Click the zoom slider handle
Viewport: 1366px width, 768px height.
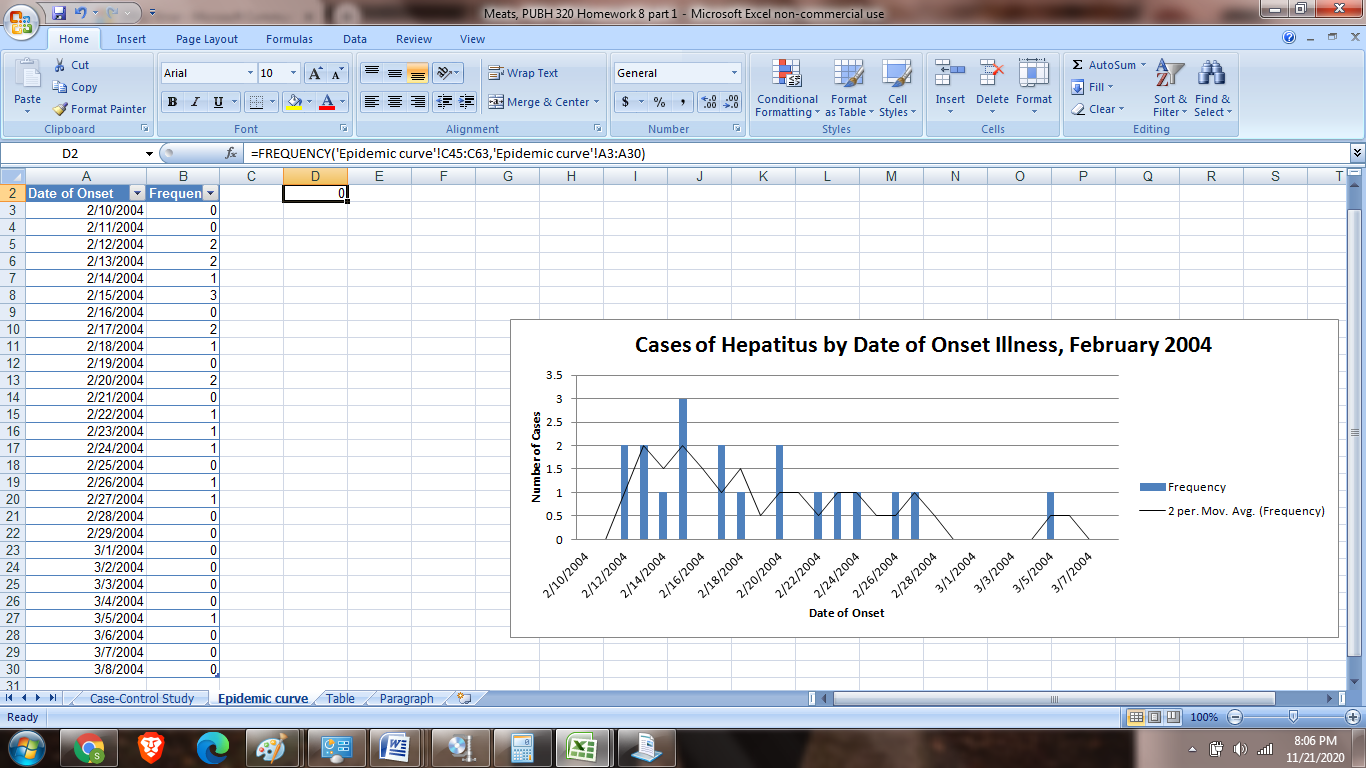(x=1293, y=717)
